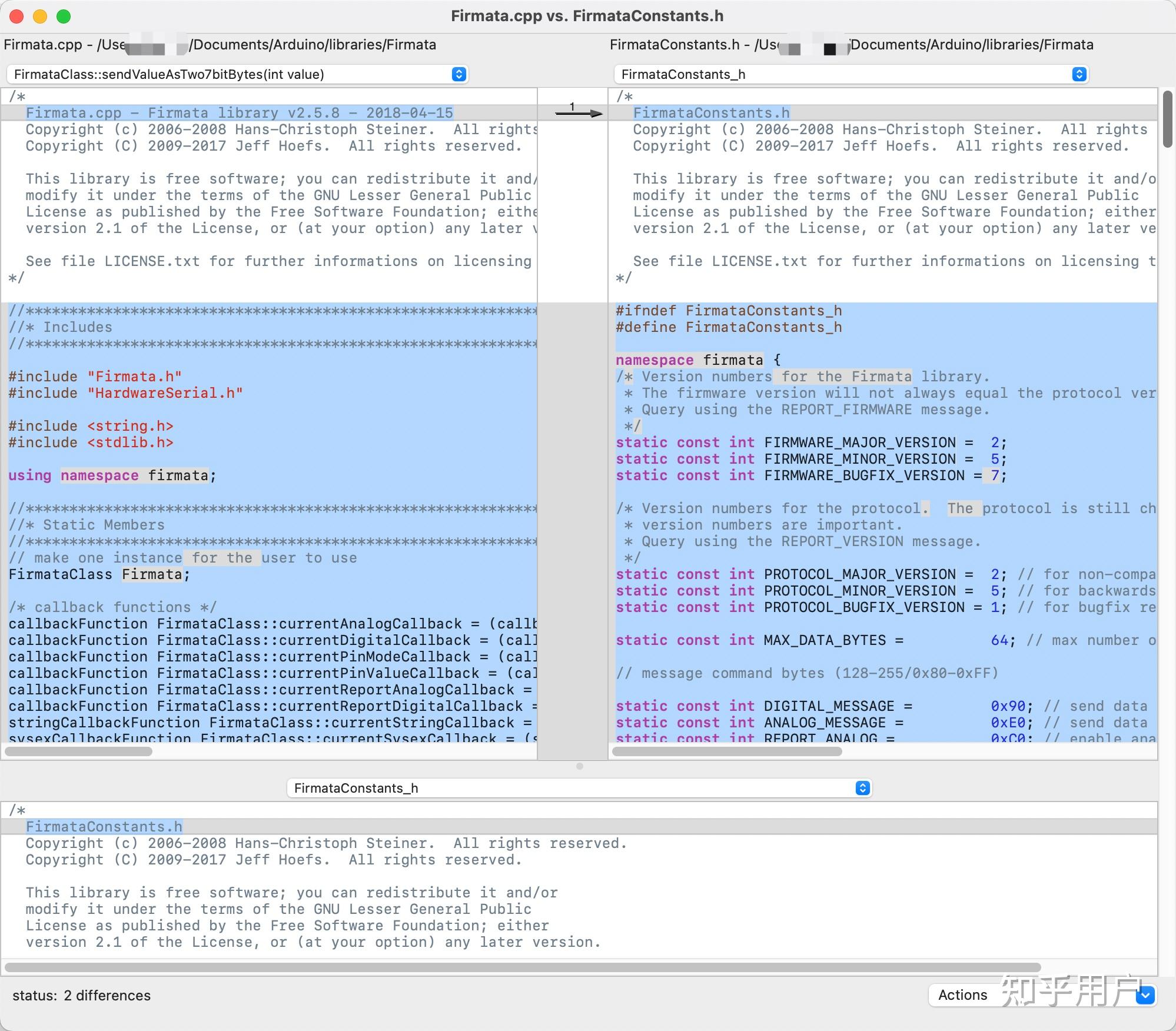Click right pane horizontal scrollbar thumb
This screenshot has width=1176, height=1031.
[727, 751]
